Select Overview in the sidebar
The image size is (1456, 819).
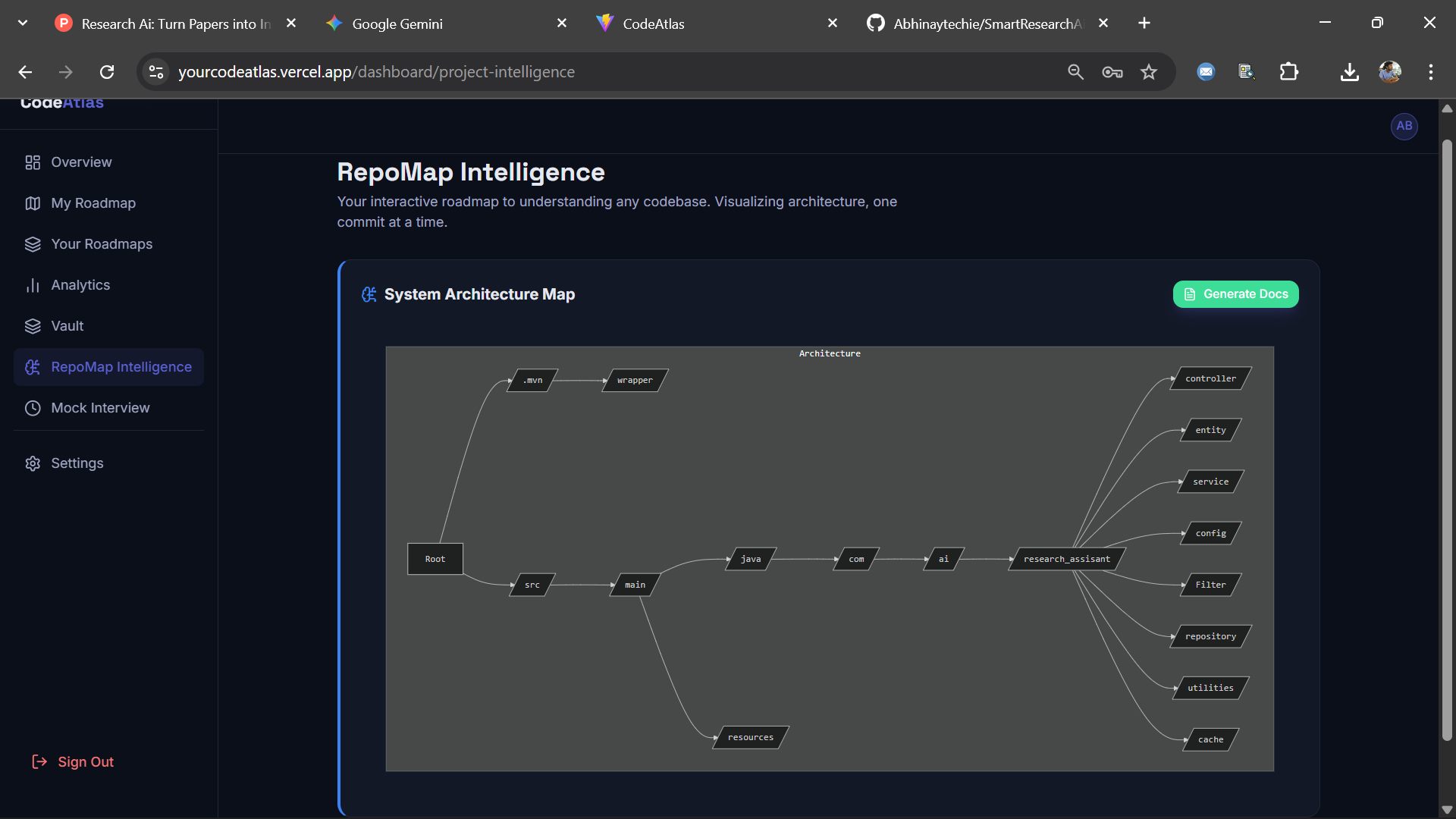81,162
